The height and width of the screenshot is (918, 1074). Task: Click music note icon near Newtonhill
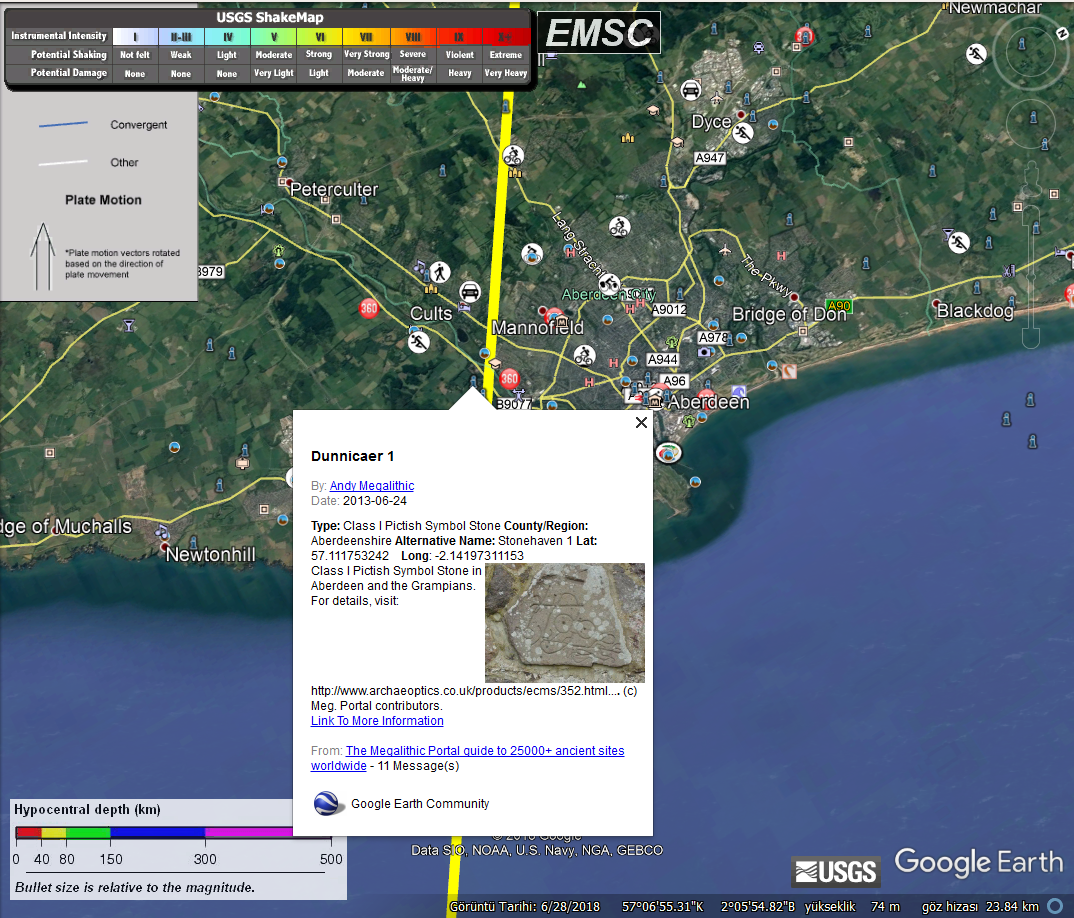pos(161,532)
